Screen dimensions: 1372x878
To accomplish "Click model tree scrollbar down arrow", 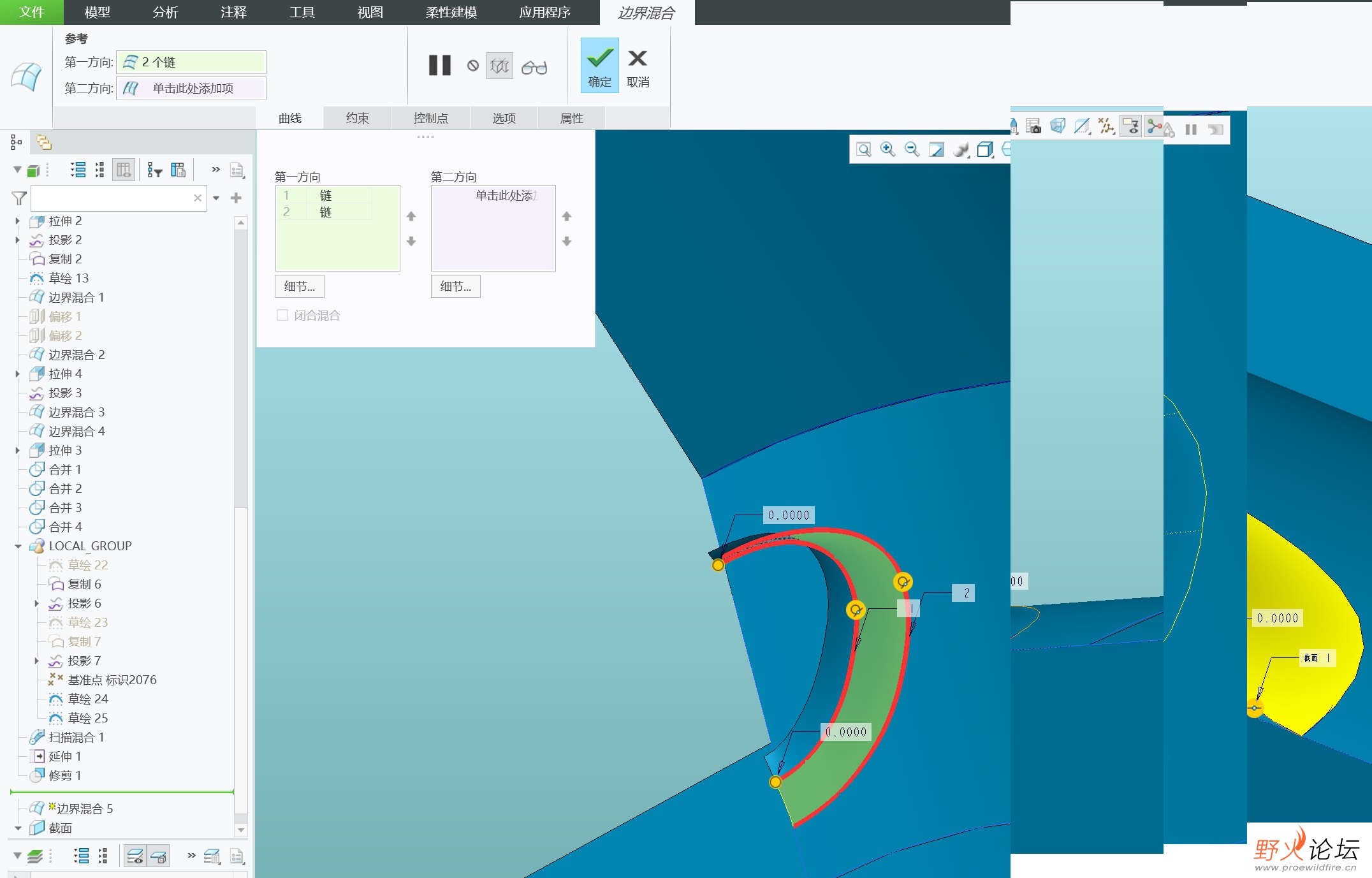I will 240,830.
